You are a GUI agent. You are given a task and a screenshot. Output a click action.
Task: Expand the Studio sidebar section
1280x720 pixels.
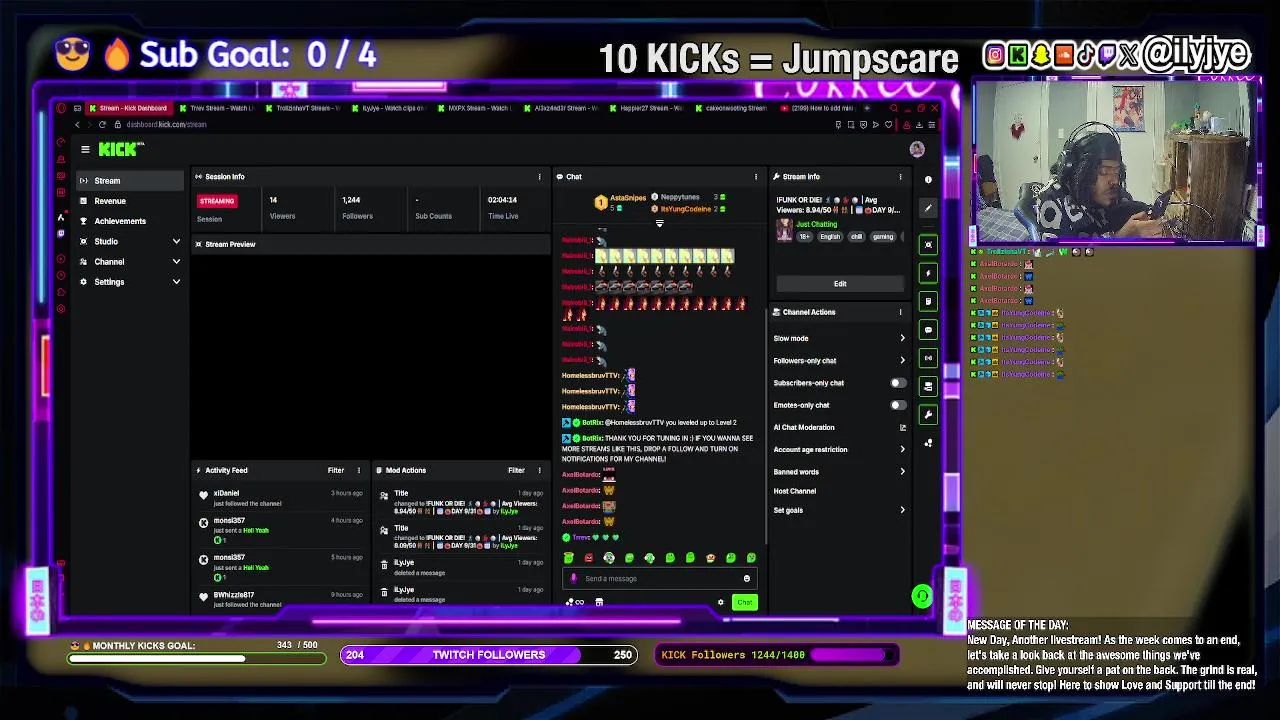(x=131, y=241)
